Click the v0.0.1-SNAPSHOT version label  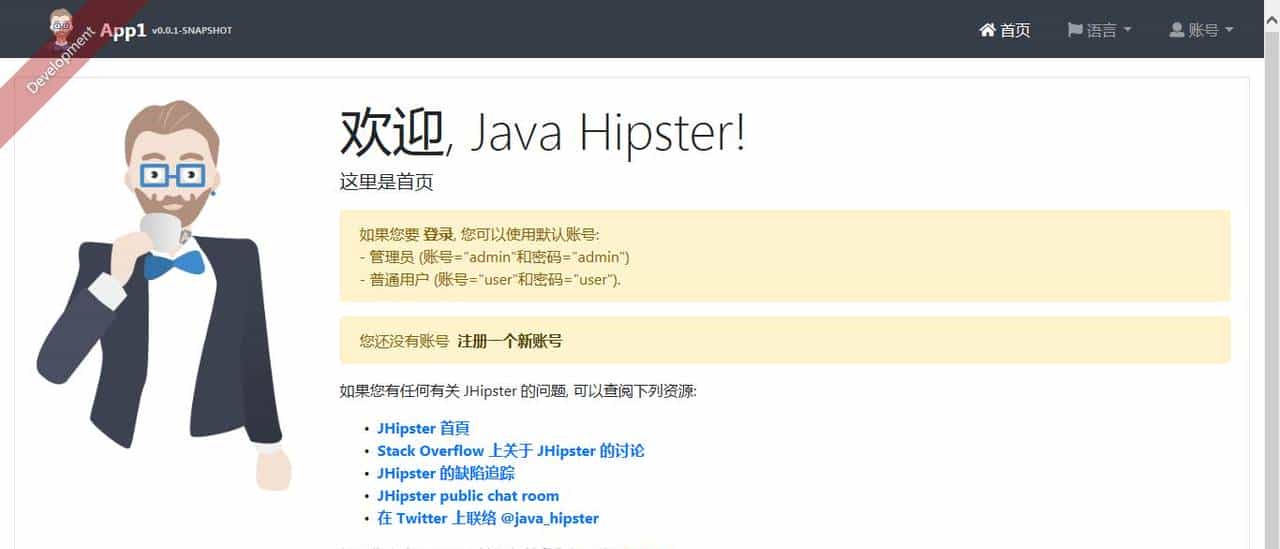click(192, 31)
